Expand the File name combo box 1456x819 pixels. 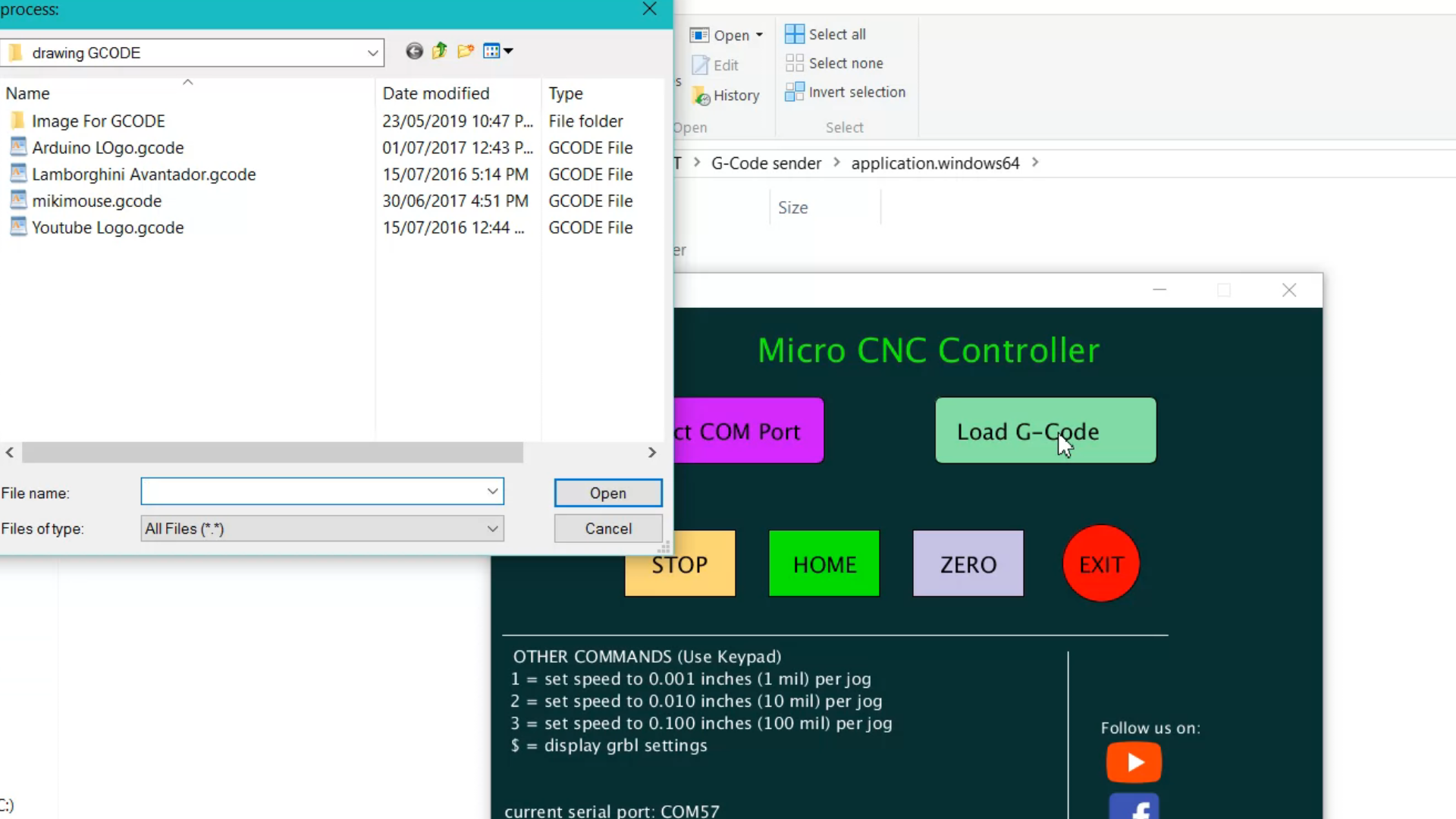pyautogui.click(x=492, y=491)
